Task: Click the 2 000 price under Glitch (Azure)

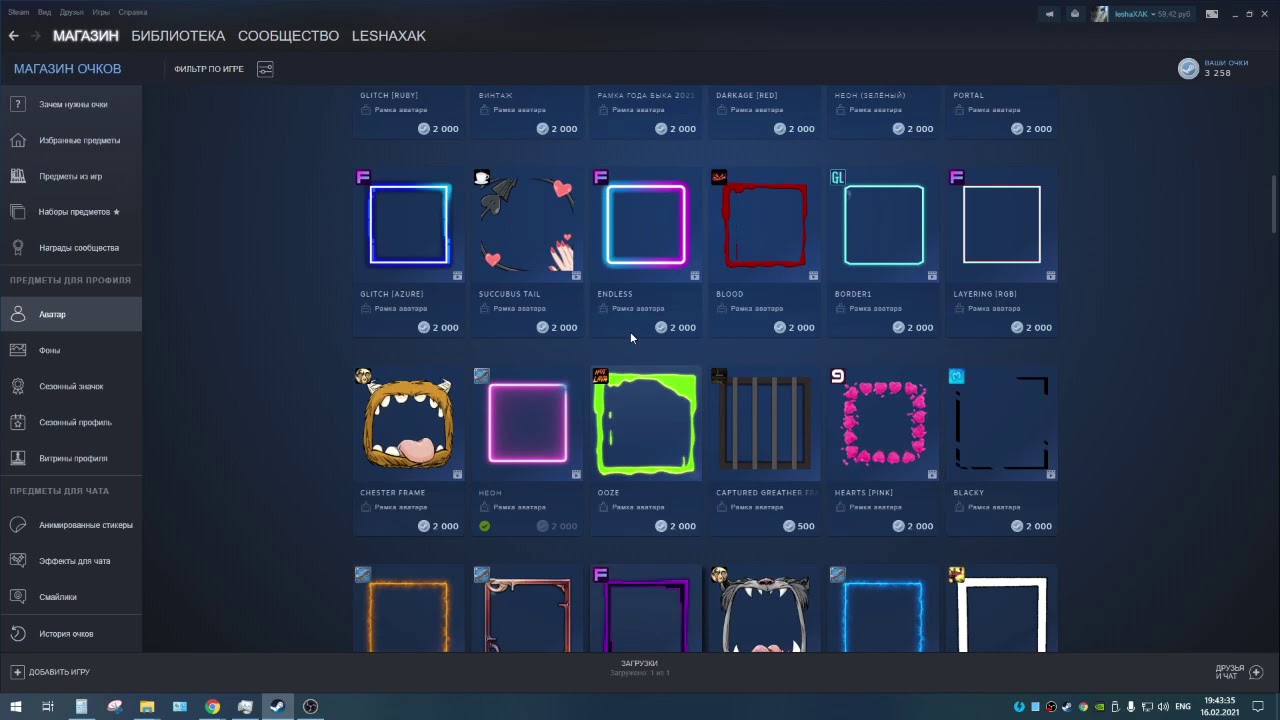Action: point(438,327)
